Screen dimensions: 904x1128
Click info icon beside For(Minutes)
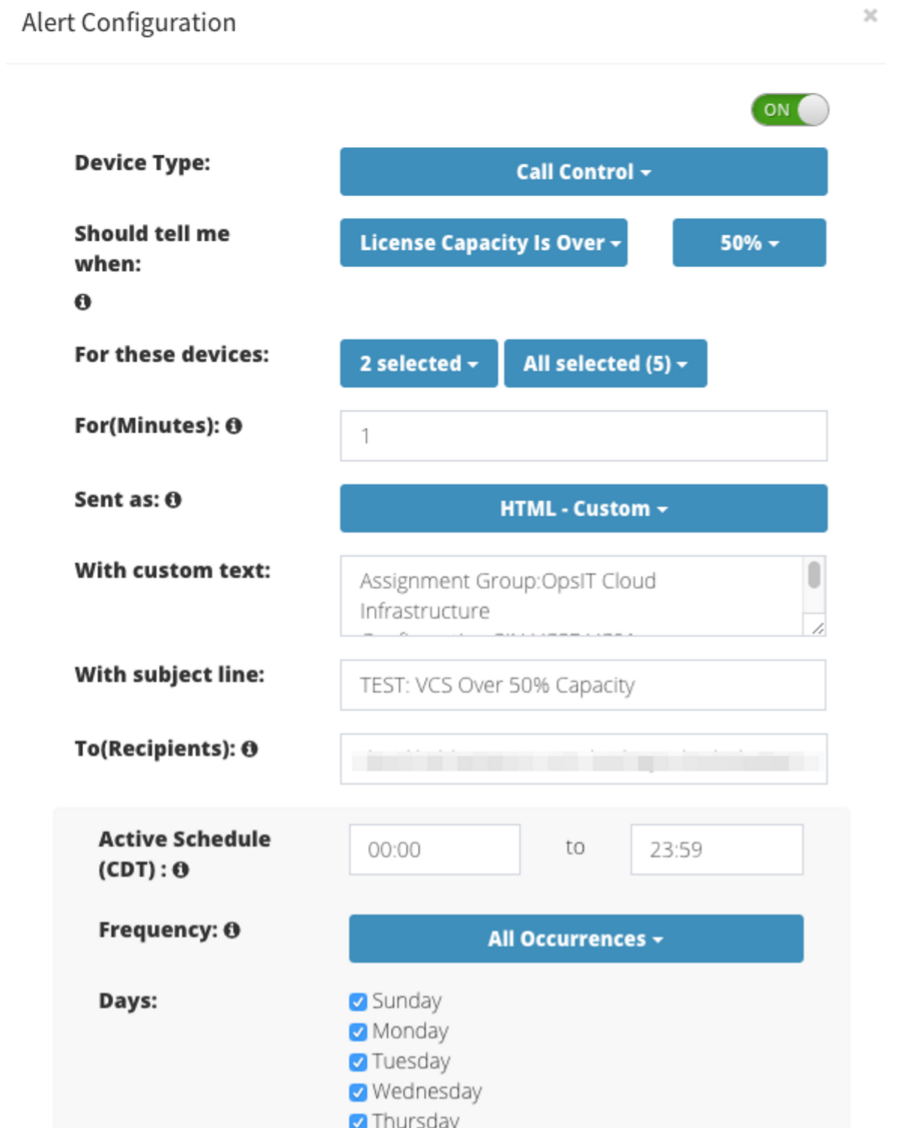[x=234, y=426]
